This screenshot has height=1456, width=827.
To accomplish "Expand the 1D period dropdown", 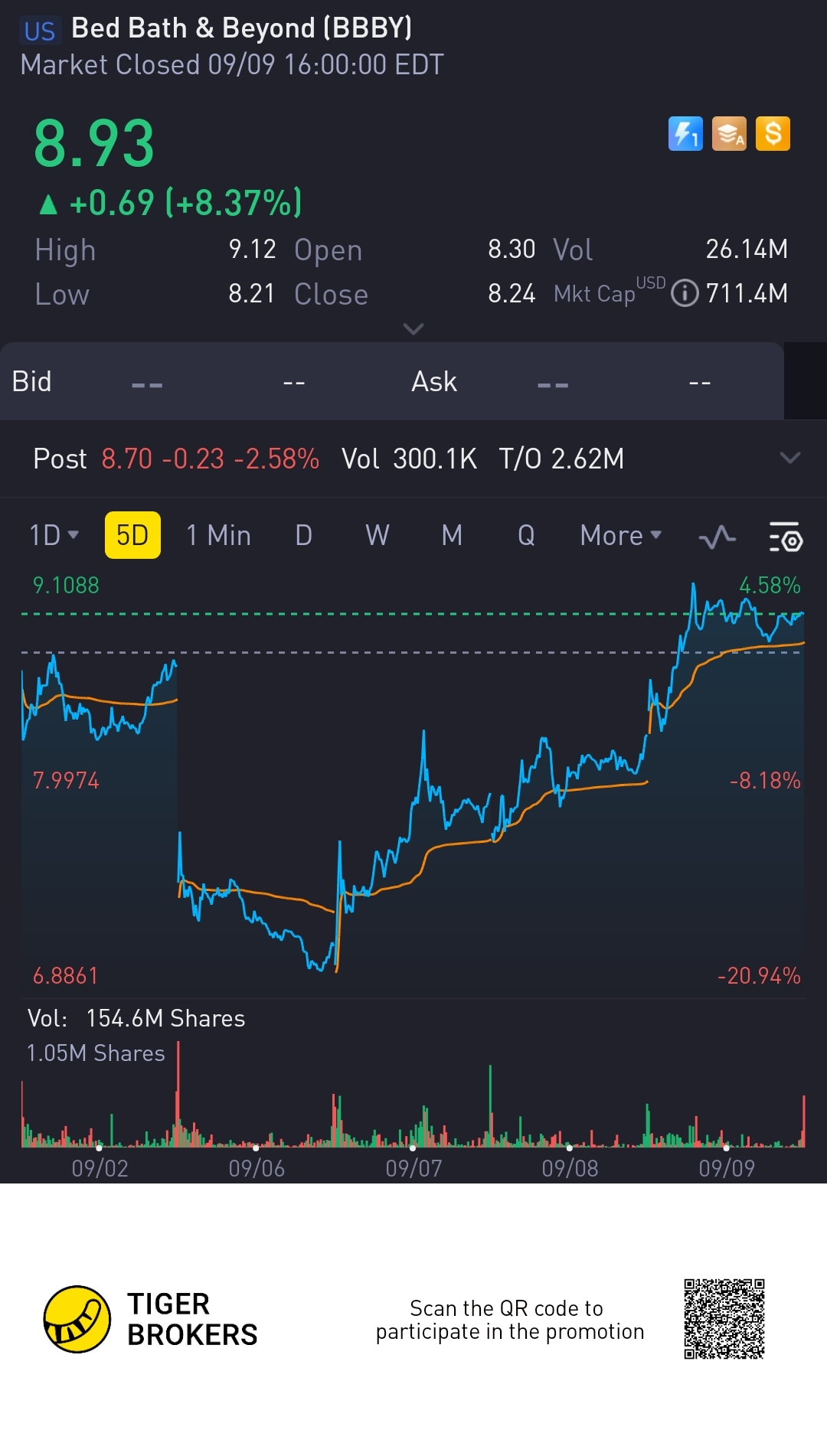I will (x=54, y=535).
